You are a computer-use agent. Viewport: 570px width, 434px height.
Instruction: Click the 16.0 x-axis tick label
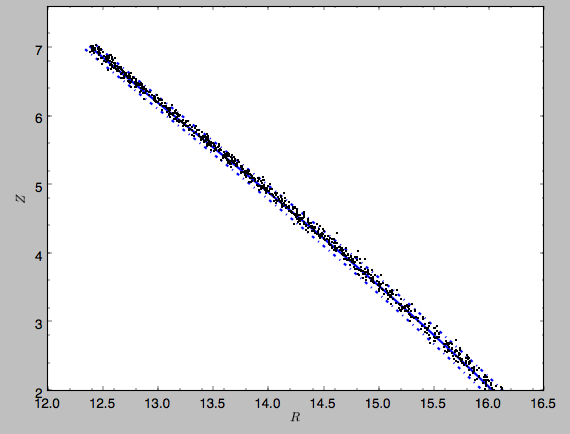pyautogui.click(x=489, y=403)
